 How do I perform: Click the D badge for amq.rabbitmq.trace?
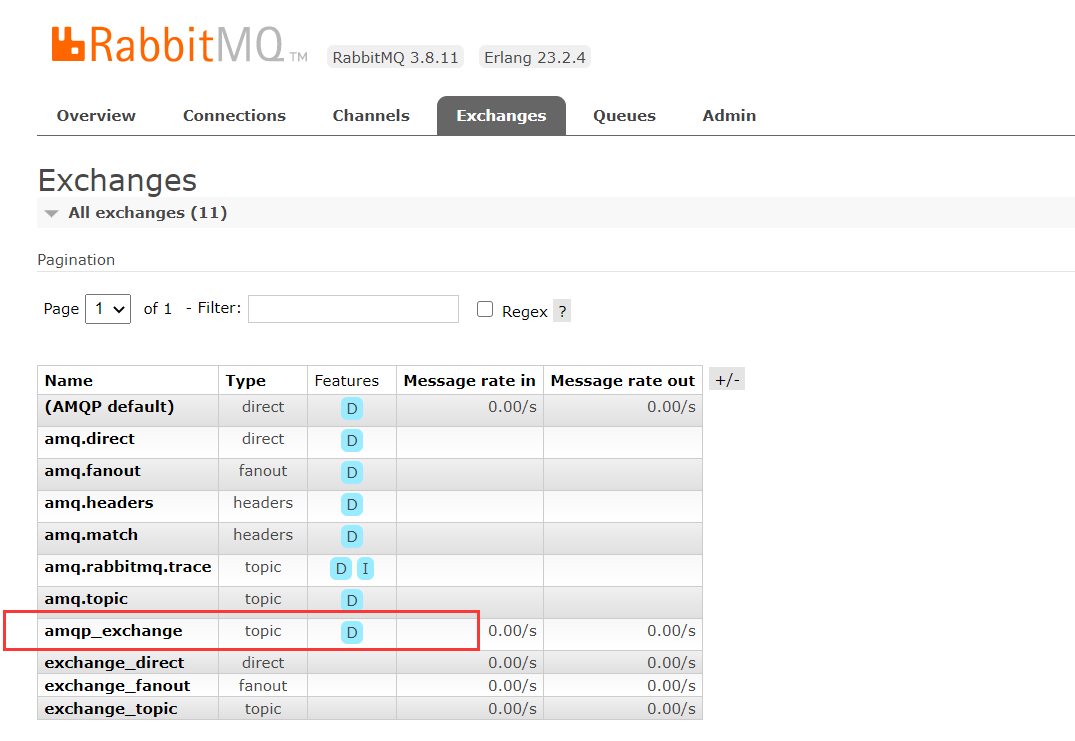pos(341,569)
